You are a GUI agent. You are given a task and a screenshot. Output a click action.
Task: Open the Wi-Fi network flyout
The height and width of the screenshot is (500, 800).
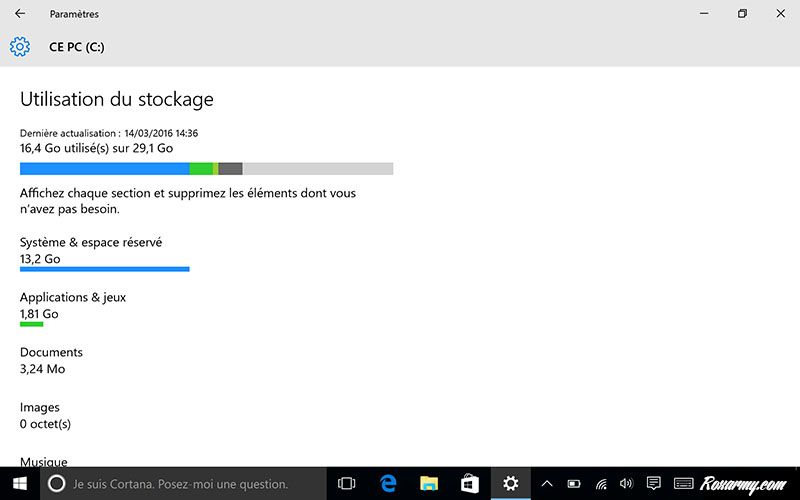(x=601, y=483)
